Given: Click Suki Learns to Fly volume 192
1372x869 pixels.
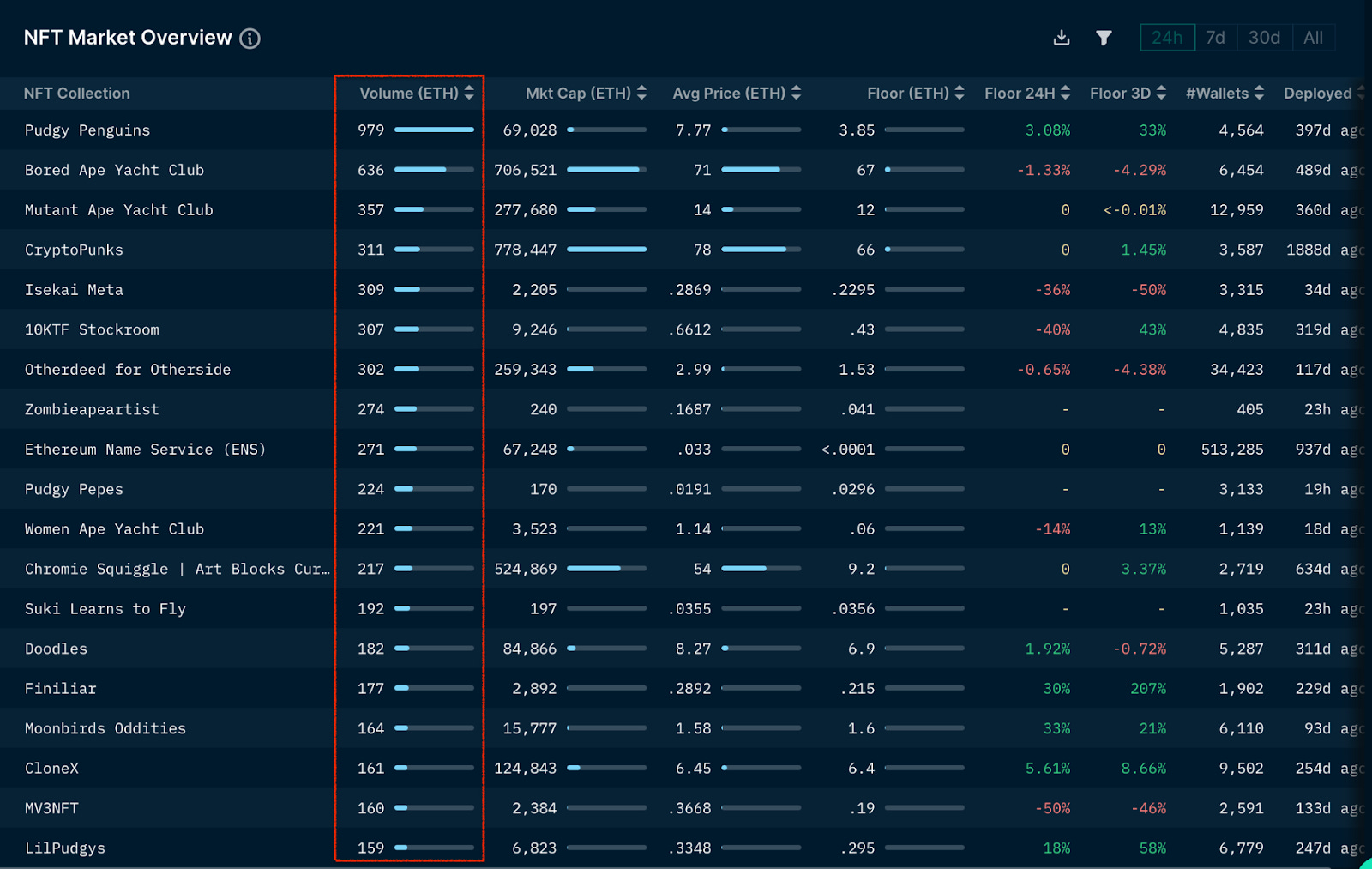Looking at the screenshot, I should pyautogui.click(x=370, y=609).
